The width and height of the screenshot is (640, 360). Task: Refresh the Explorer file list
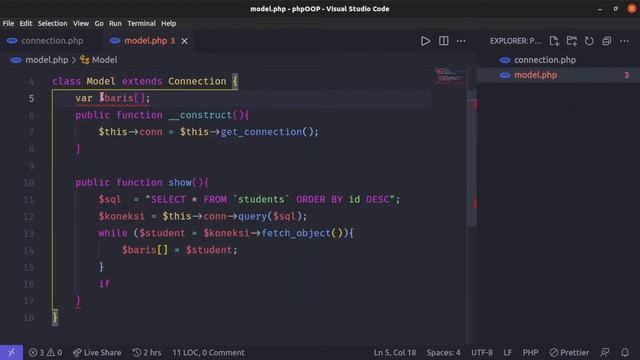[x=589, y=41]
